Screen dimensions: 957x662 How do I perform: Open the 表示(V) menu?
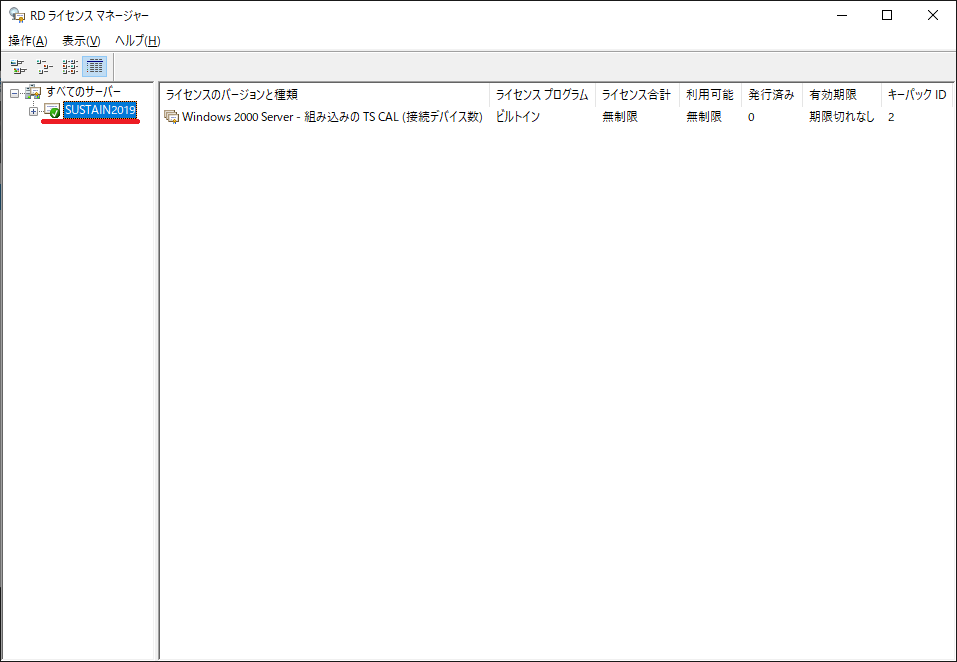click(81, 41)
